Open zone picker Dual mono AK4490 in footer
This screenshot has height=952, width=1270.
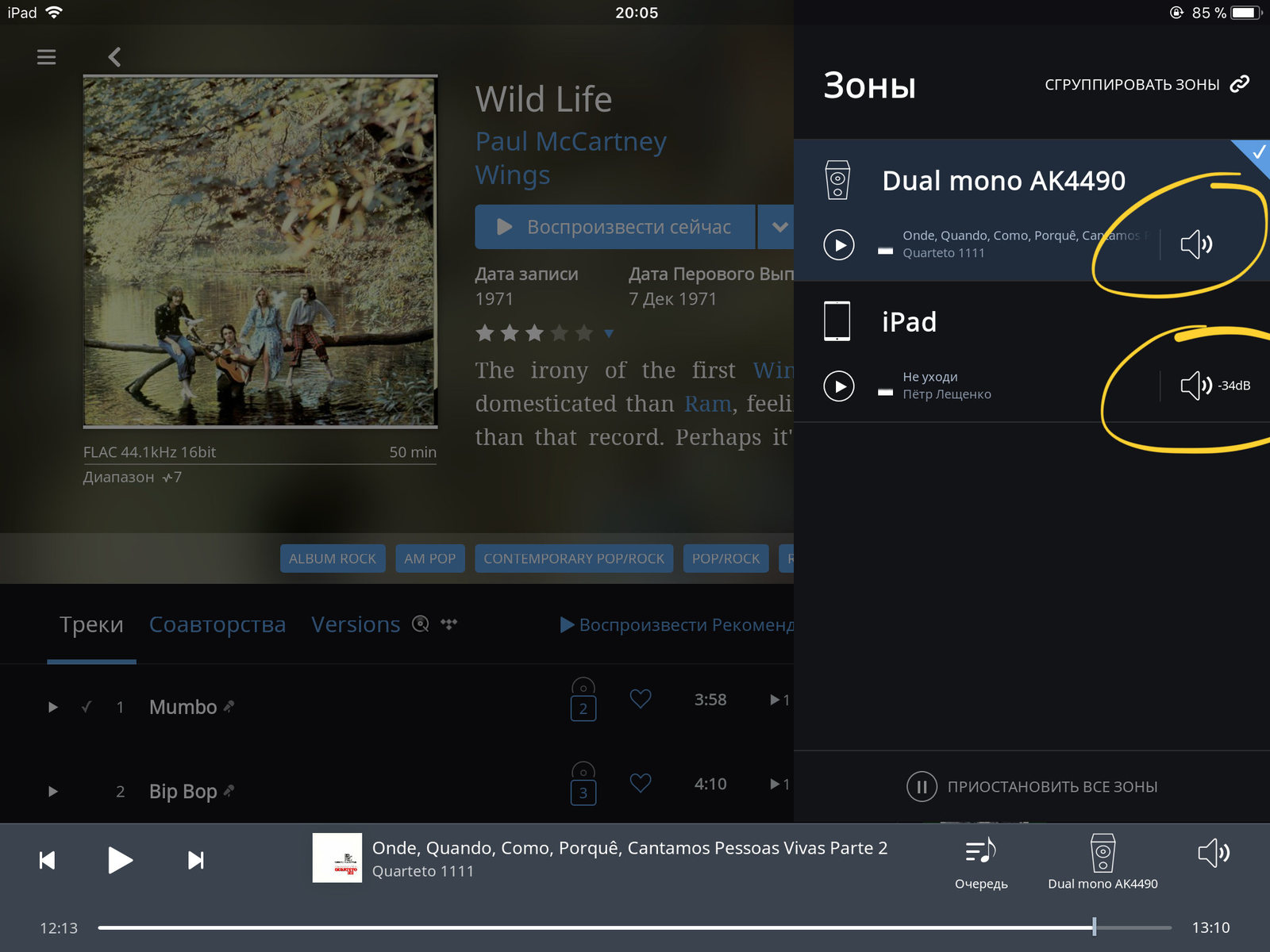pyautogui.click(x=1103, y=862)
